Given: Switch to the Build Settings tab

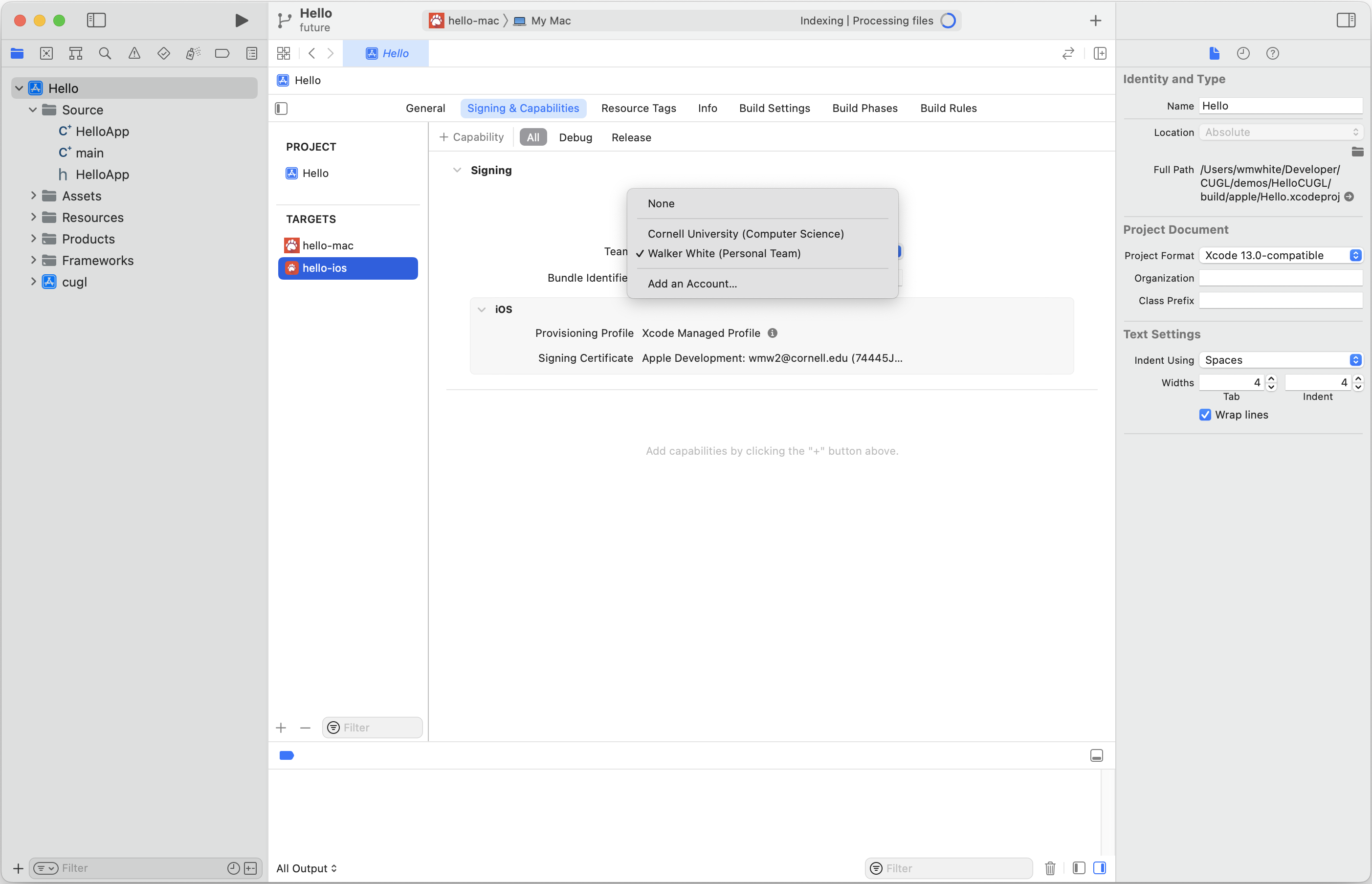Looking at the screenshot, I should (x=774, y=109).
